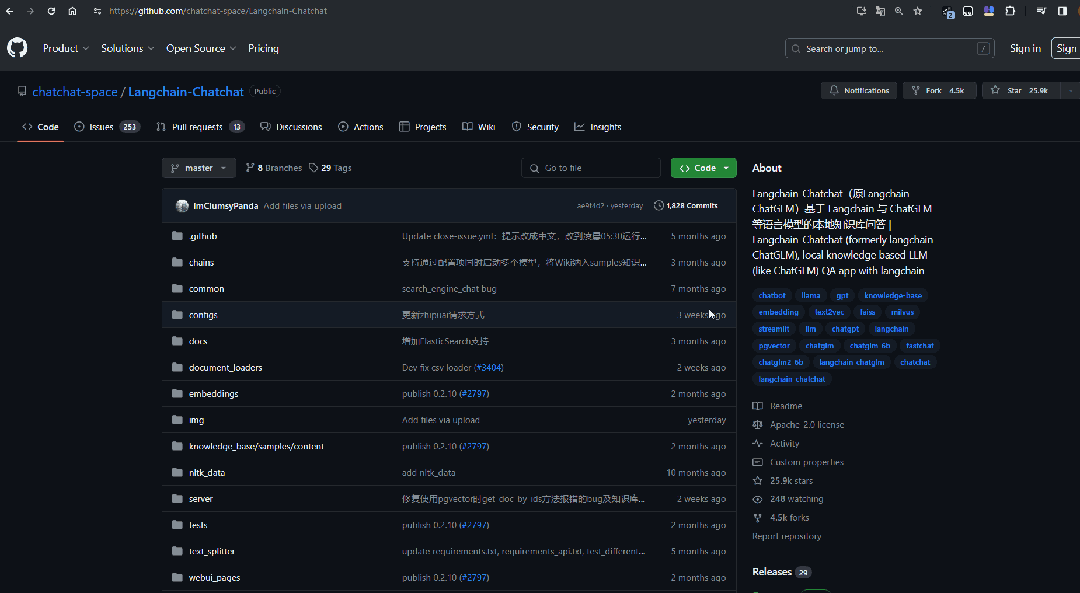The image size is (1080, 593).
Task: Click ImClumsyPanda's avatar image
Action: (x=182, y=205)
